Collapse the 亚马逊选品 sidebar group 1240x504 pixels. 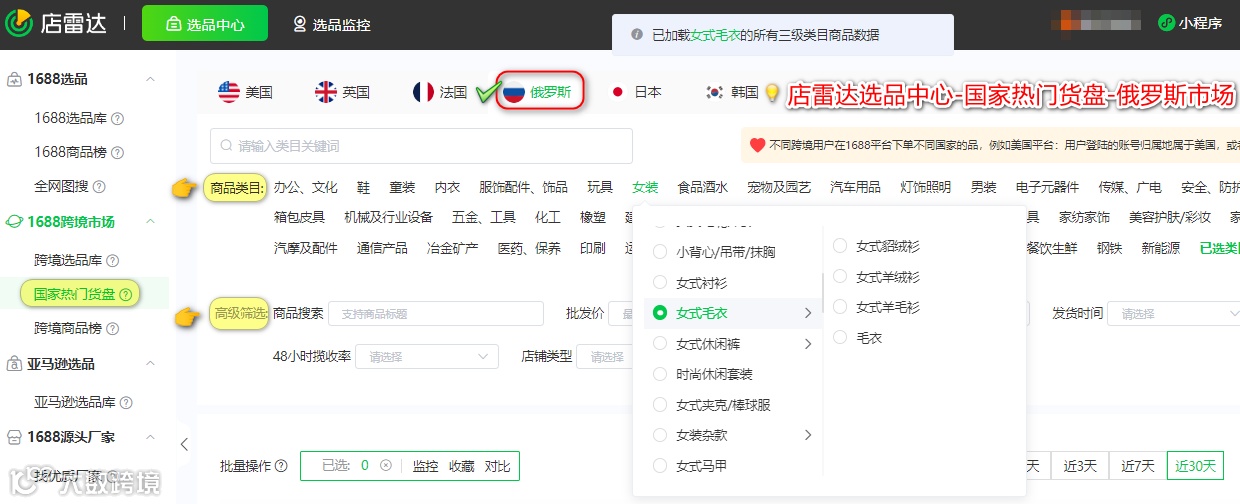tap(150, 364)
